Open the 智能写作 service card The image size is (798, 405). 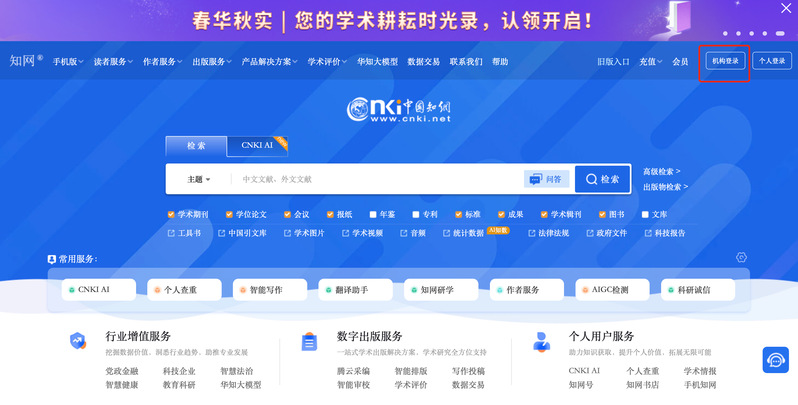(x=270, y=290)
